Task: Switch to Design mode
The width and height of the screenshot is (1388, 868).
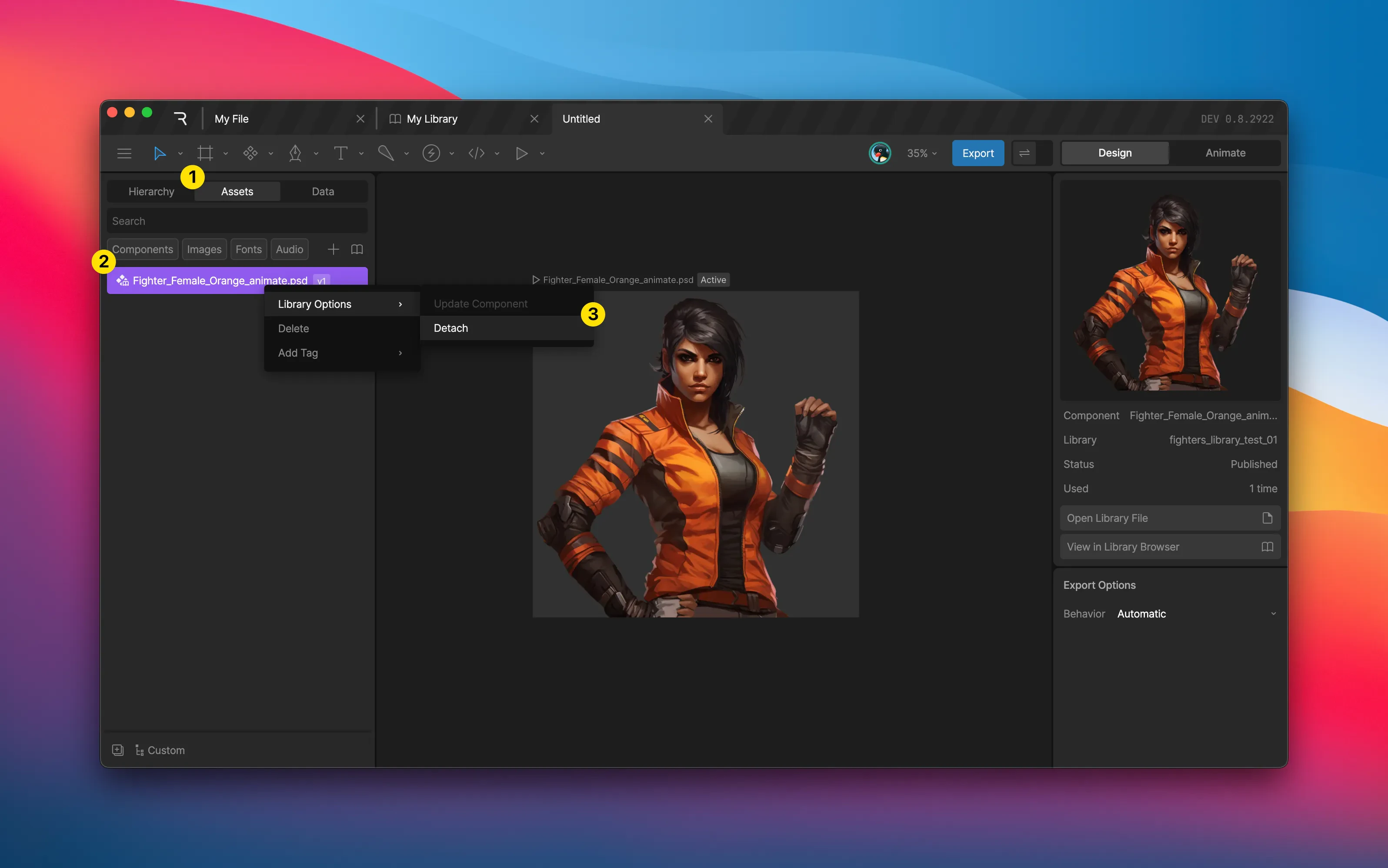Action: (x=1115, y=153)
